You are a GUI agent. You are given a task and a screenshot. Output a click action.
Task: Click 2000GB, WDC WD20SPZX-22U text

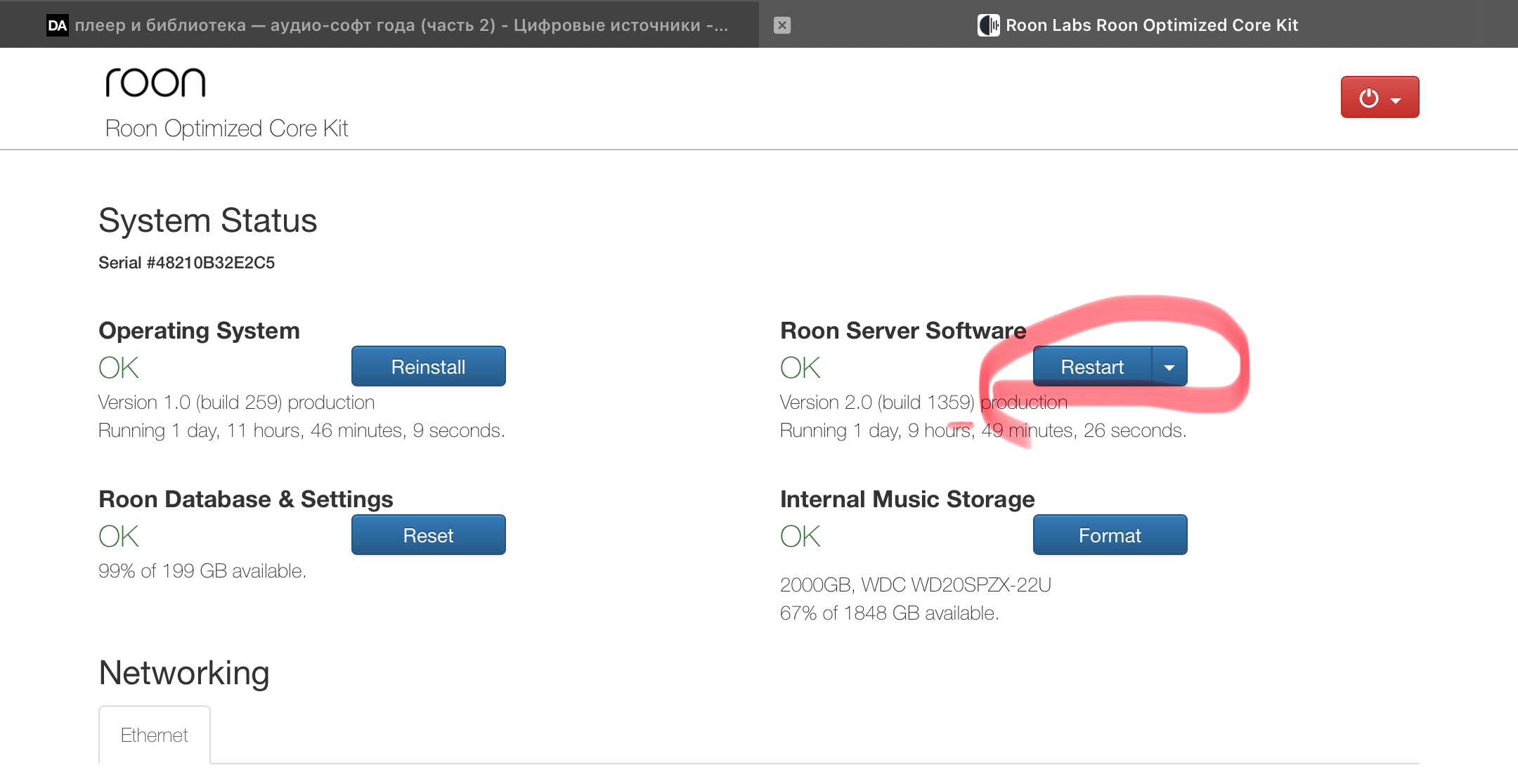click(916, 585)
